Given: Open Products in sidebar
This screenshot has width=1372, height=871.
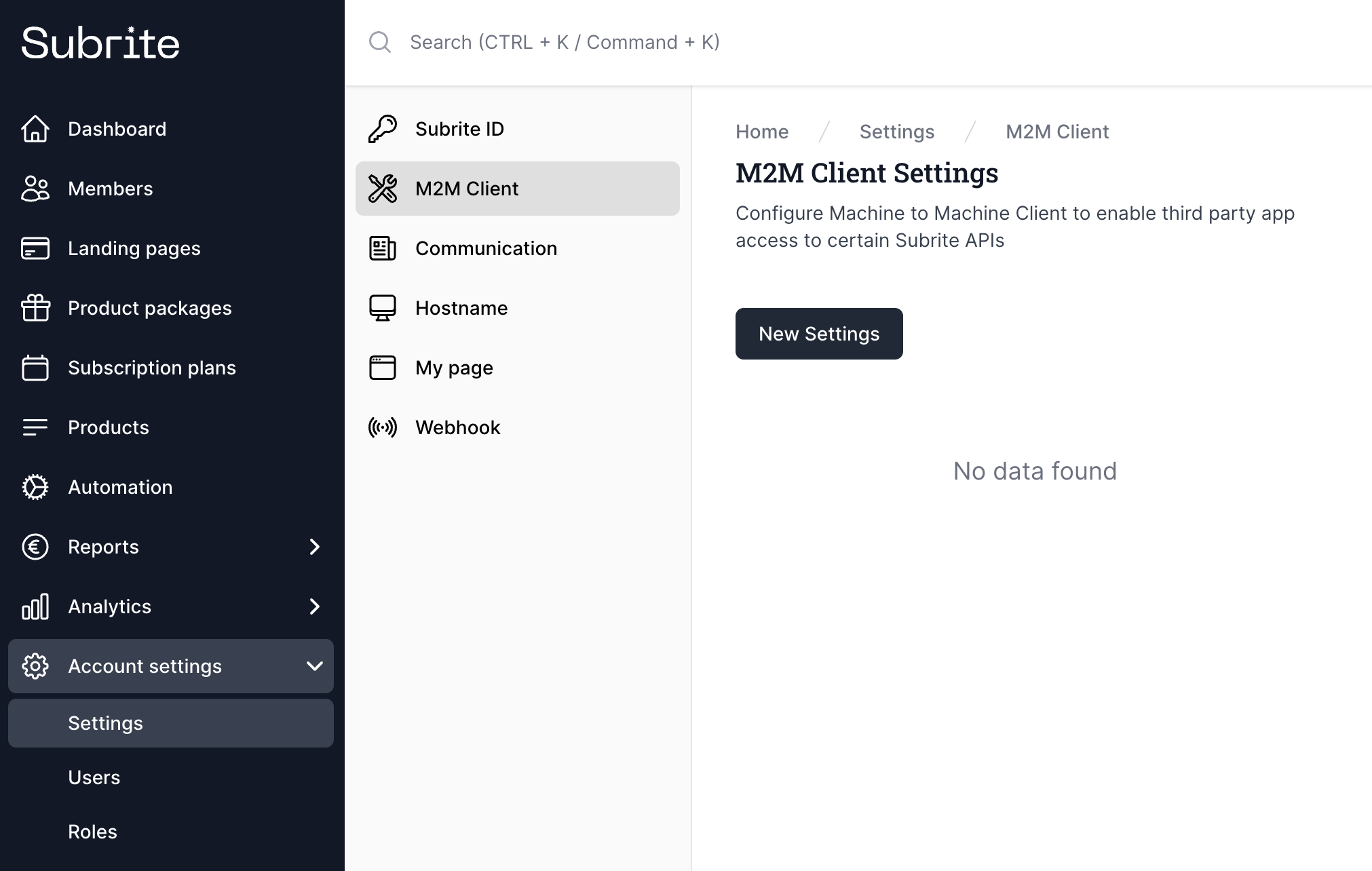Looking at the screenshot, I should coord(171,427).
